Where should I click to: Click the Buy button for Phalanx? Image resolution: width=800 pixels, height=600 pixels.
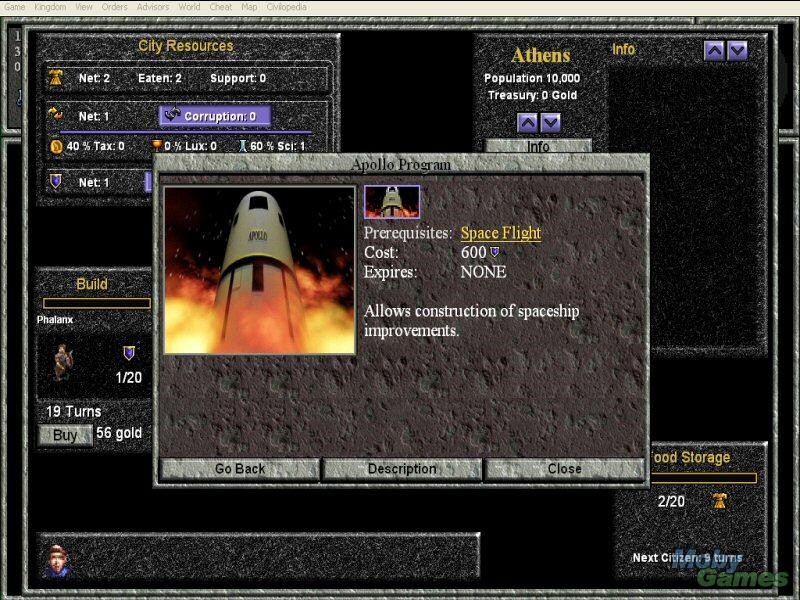(x=65, y=435)
